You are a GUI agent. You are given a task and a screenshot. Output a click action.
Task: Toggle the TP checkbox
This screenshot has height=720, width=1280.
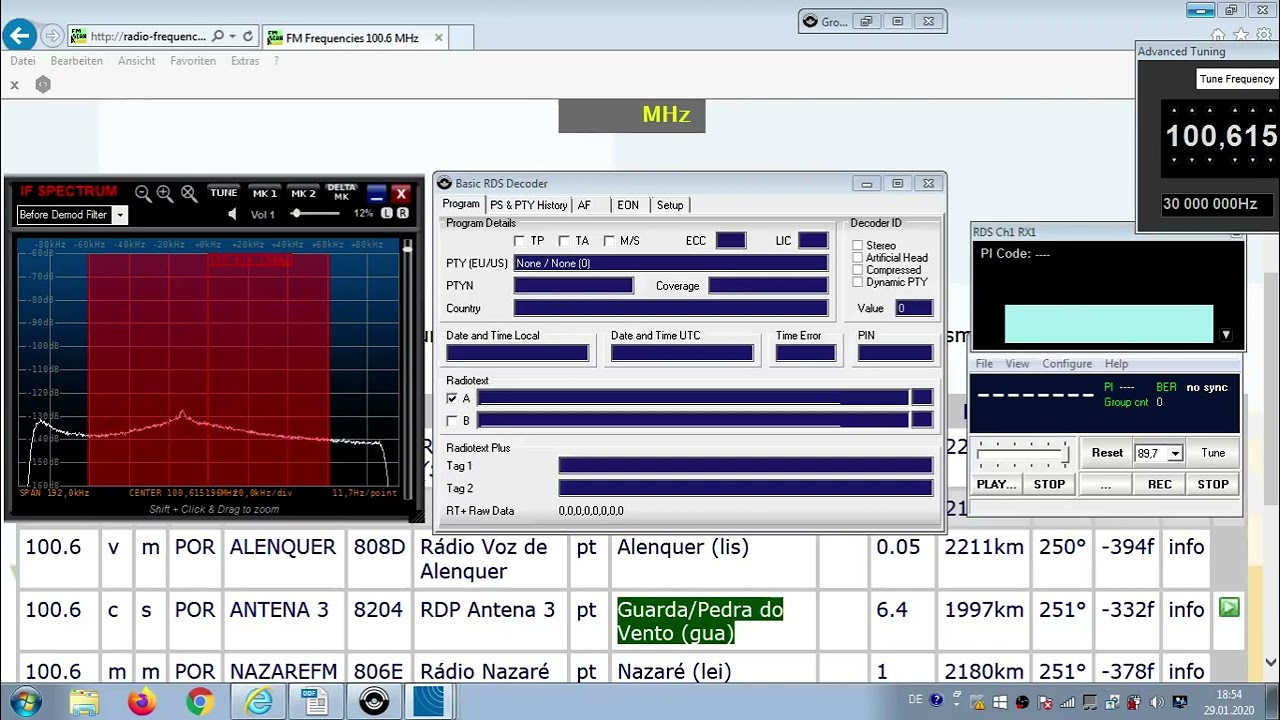(519, 241)
